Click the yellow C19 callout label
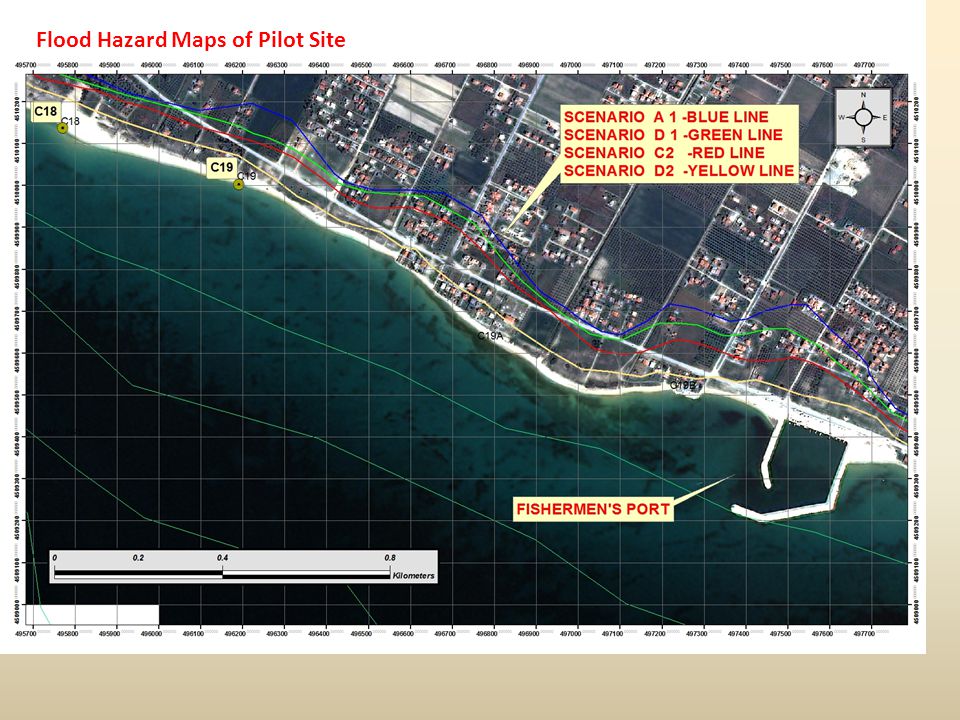Viewport: 960px width, 720px height. tap(222, 167)
